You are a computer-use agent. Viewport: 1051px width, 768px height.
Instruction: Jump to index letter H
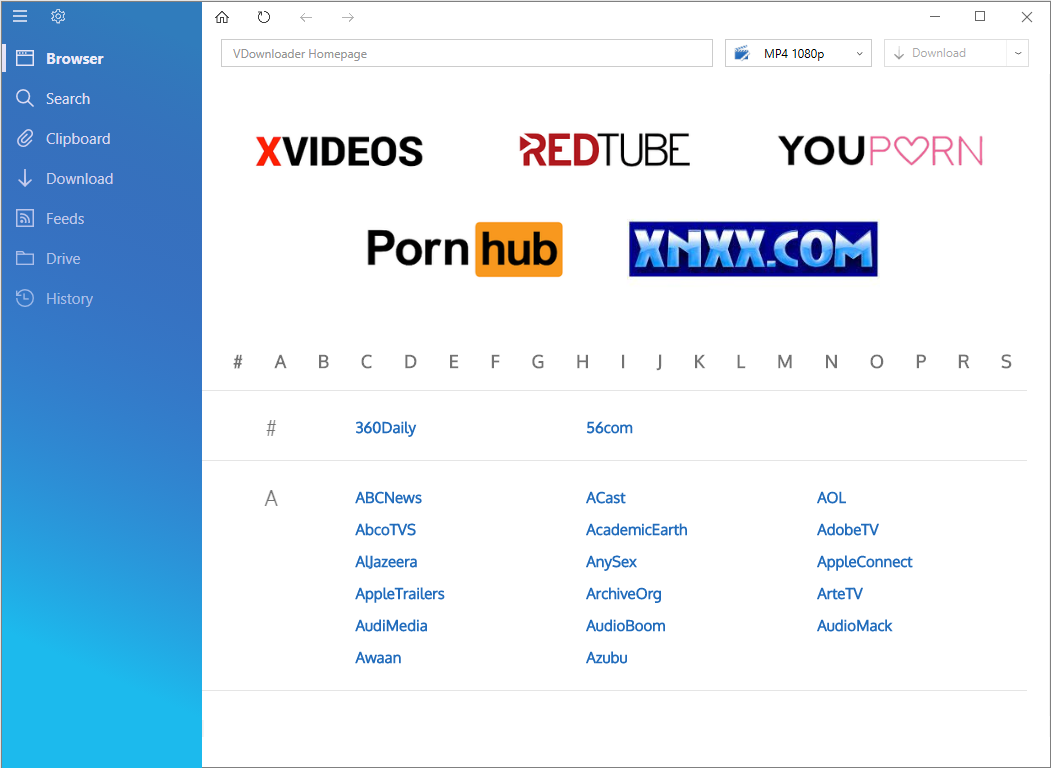[582, 363]
